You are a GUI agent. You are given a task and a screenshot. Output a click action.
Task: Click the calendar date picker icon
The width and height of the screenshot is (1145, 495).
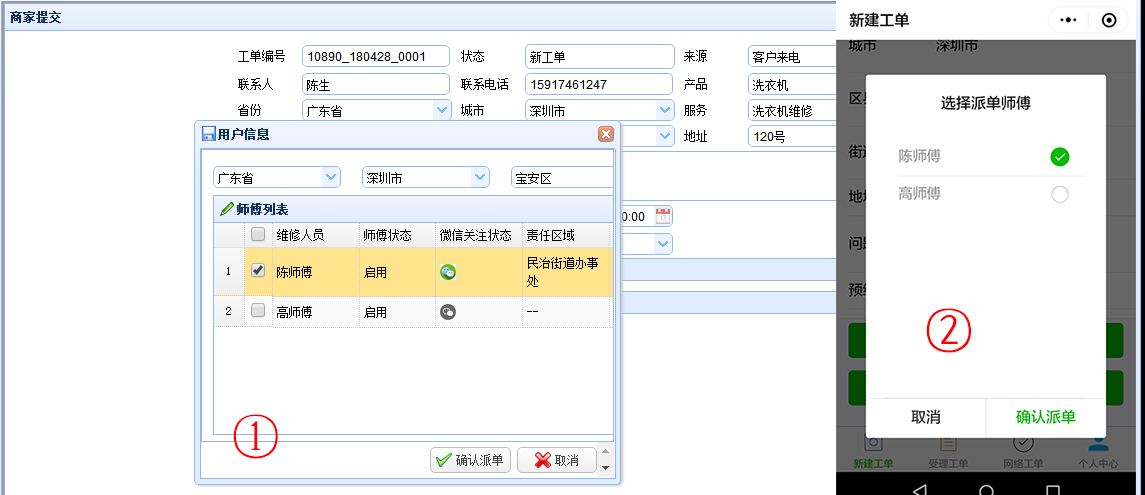pyautogui.click(x=662, y=216)
